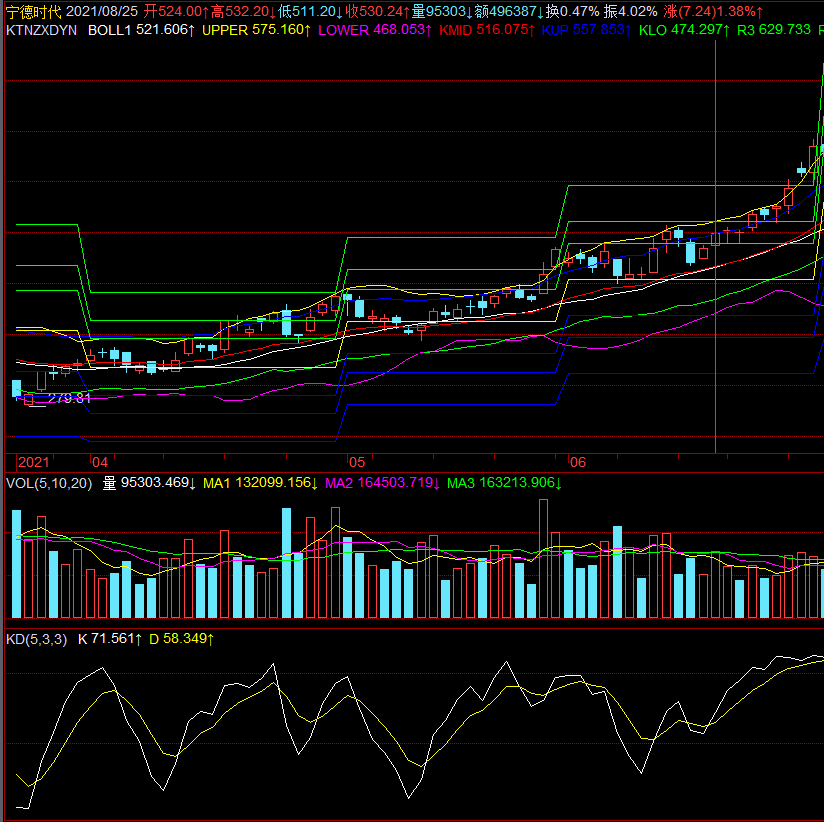
Task: Click the yellow MA1 132099.156 readout
Action: tap(261, 483)
